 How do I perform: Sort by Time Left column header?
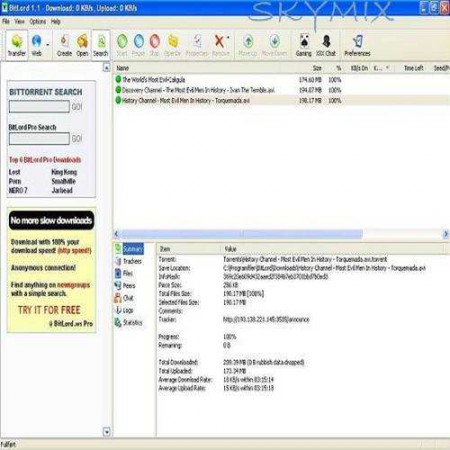tap(413, 68)
